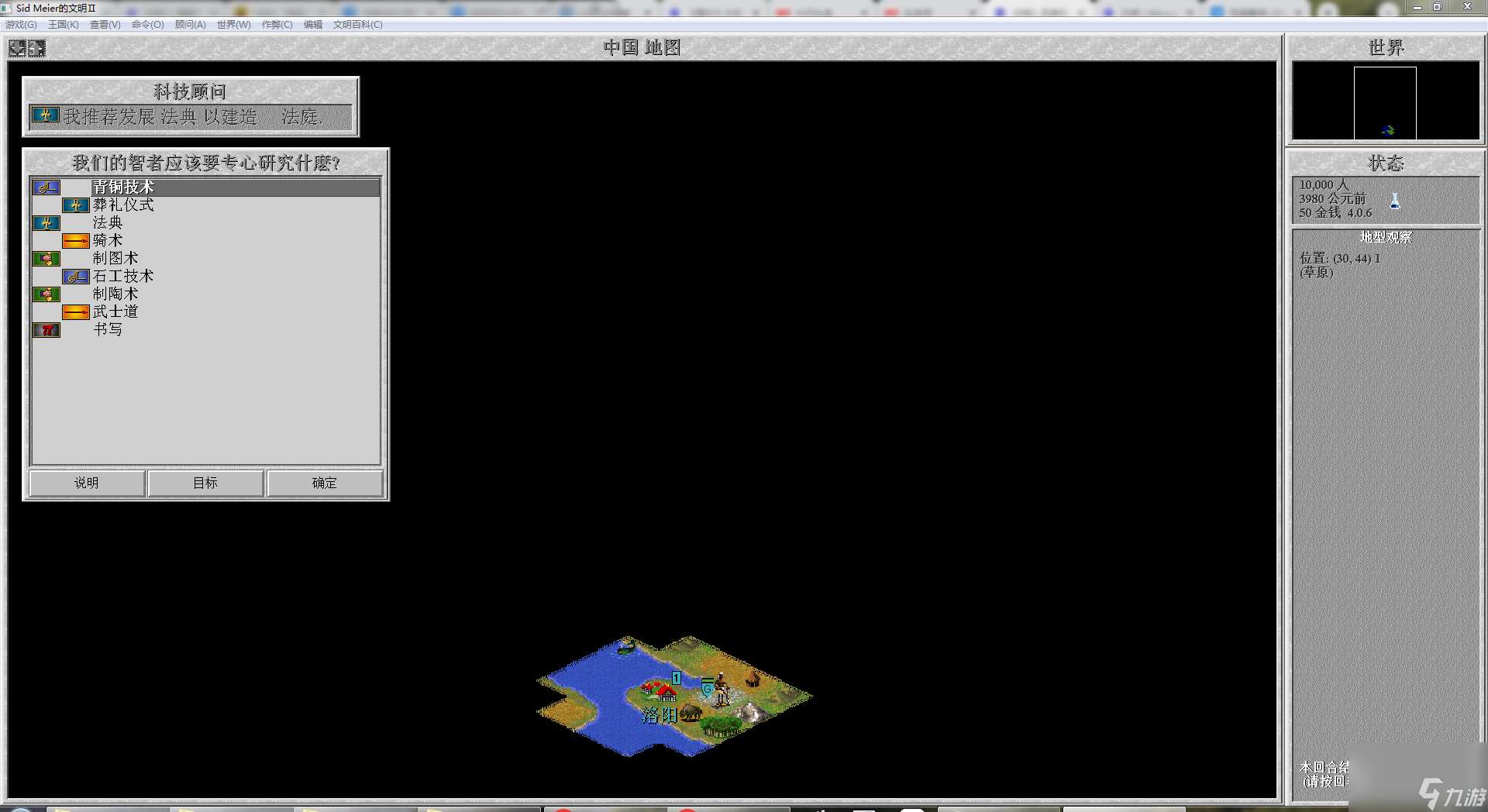
Task: Click the zoom out map icon
Action: coord(17,49)
